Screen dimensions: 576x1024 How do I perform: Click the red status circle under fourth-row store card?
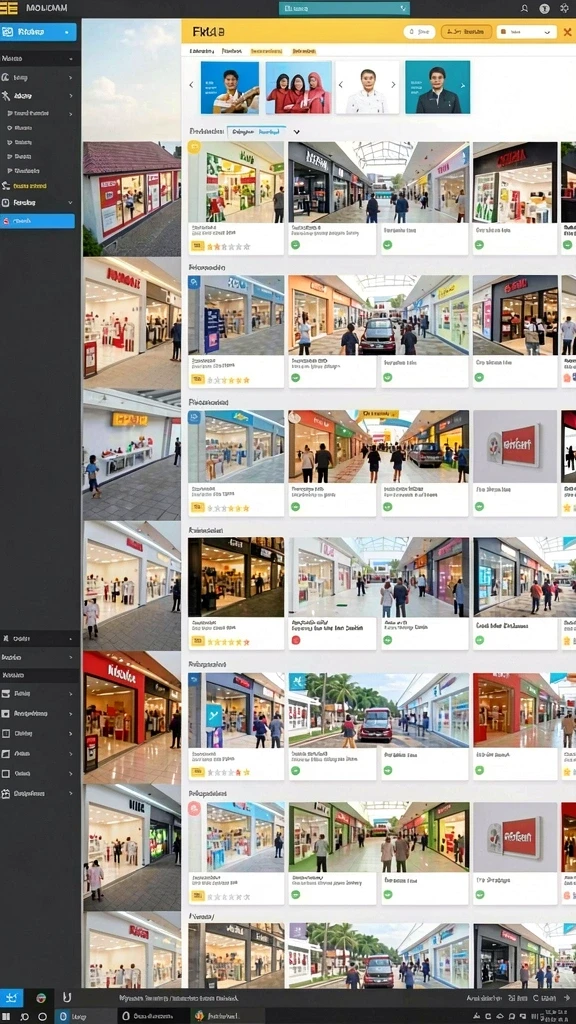(295, 641)
